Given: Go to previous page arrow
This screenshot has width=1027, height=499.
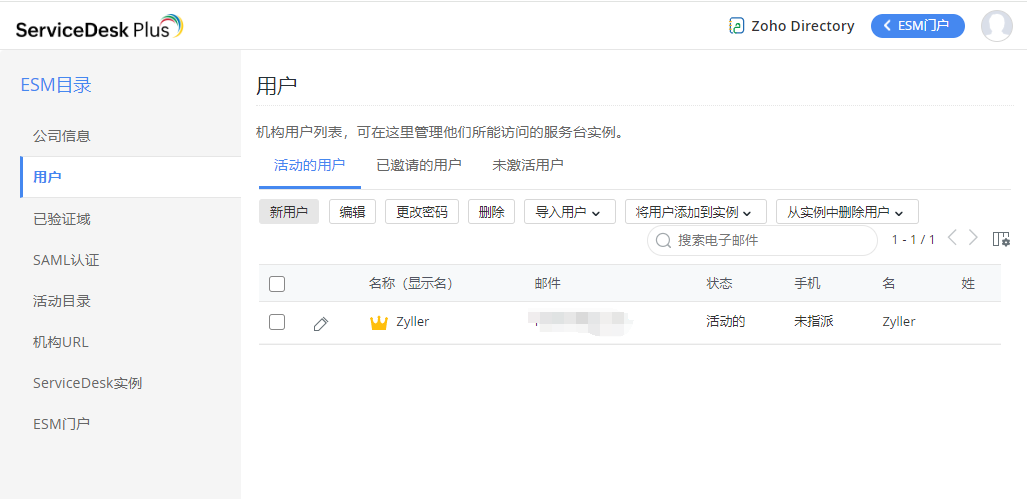Looking at the screenshot, I should click(952, 238).
